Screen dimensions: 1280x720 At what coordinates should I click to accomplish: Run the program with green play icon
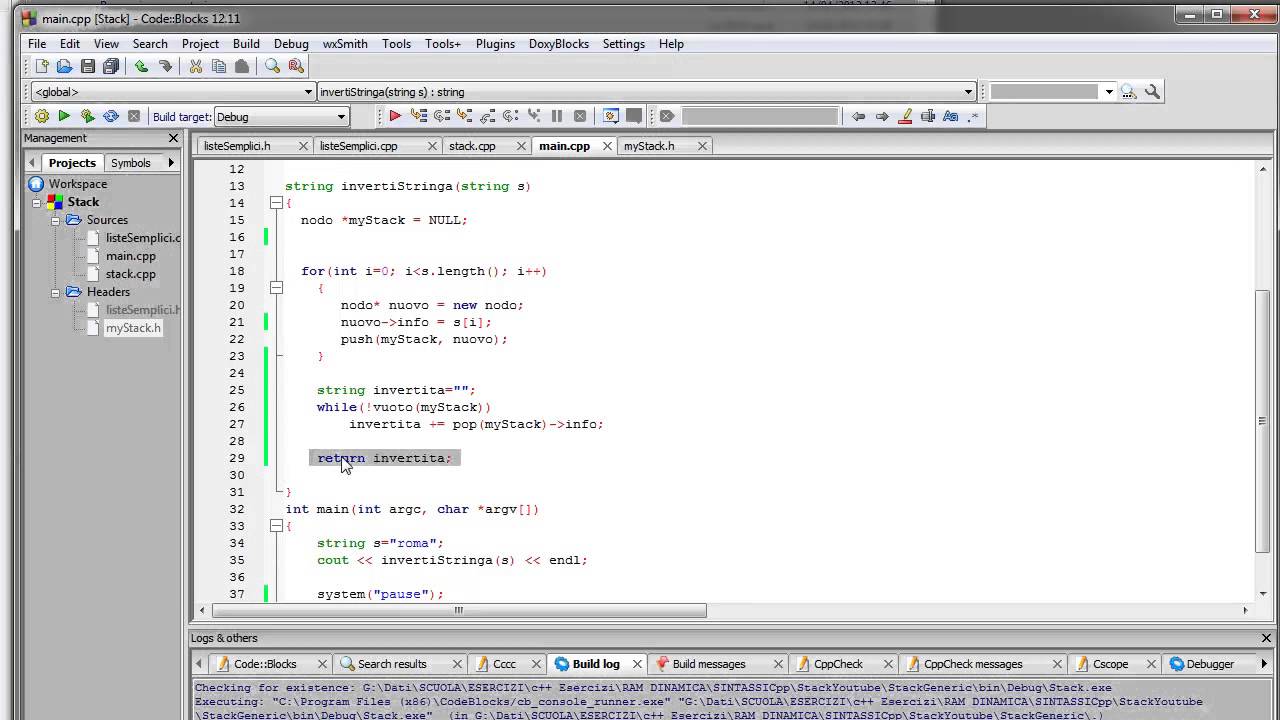pos(65,116)
